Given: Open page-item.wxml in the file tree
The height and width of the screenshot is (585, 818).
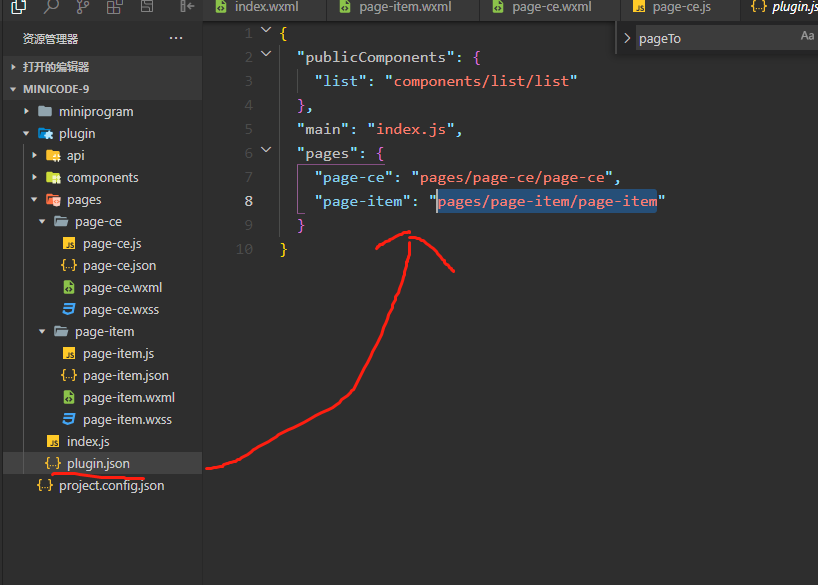Looking at the screenshot, I should point(129,398).
